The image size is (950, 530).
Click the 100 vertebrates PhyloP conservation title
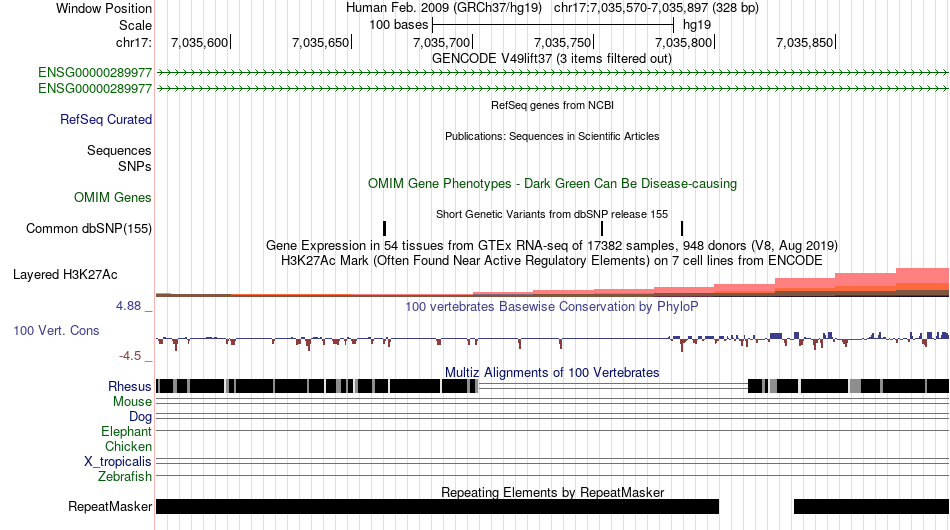pos(552,306)
